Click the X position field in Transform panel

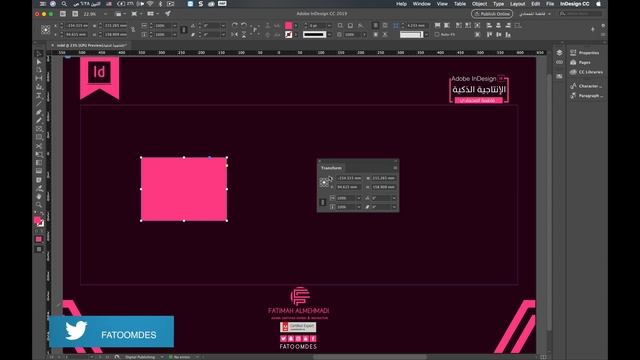(x=349, y=178)
